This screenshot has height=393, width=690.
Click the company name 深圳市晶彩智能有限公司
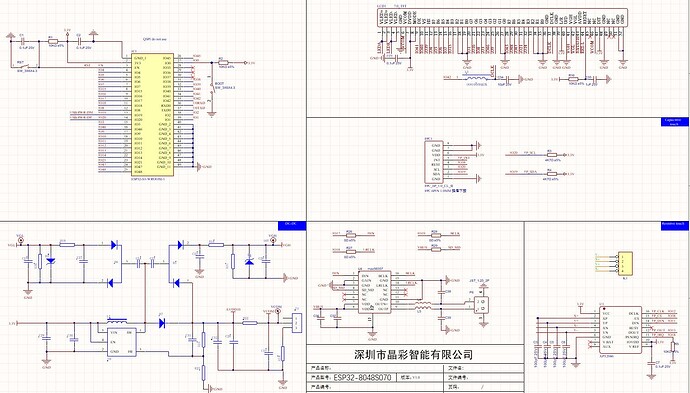[413, 355]
